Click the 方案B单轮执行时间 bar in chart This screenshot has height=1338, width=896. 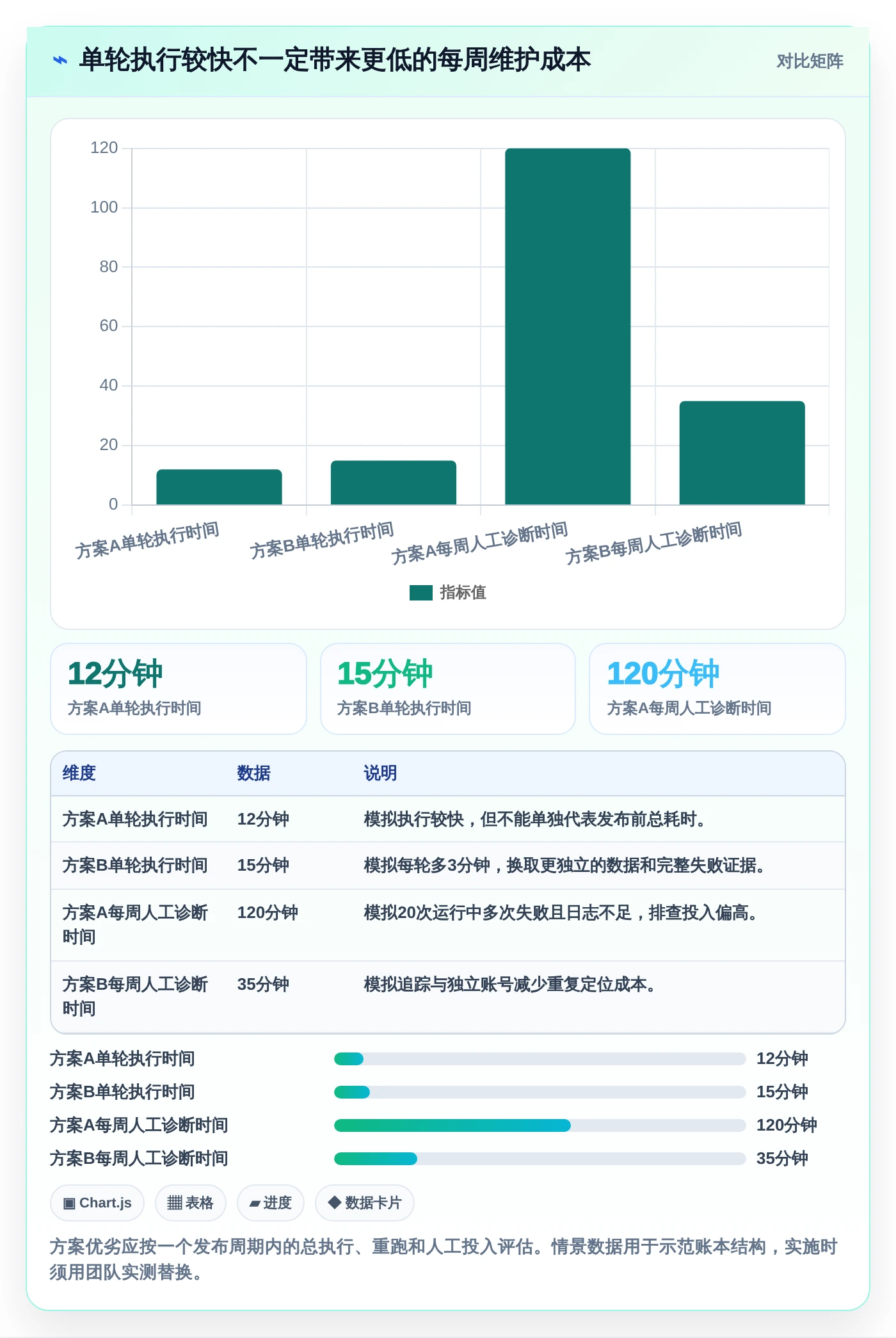tap(394, 483)
